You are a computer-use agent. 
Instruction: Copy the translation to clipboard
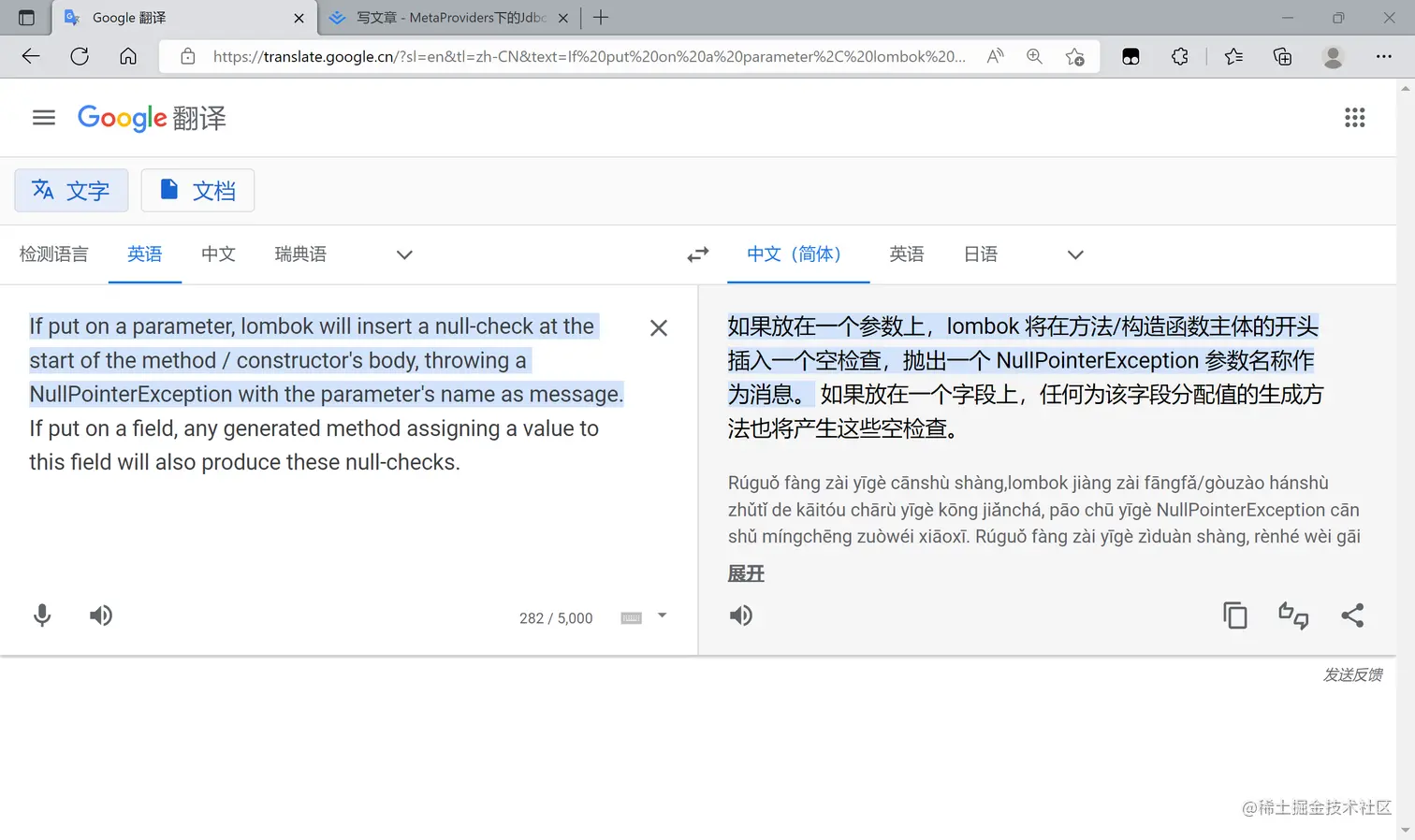[x=1235, y=616]
